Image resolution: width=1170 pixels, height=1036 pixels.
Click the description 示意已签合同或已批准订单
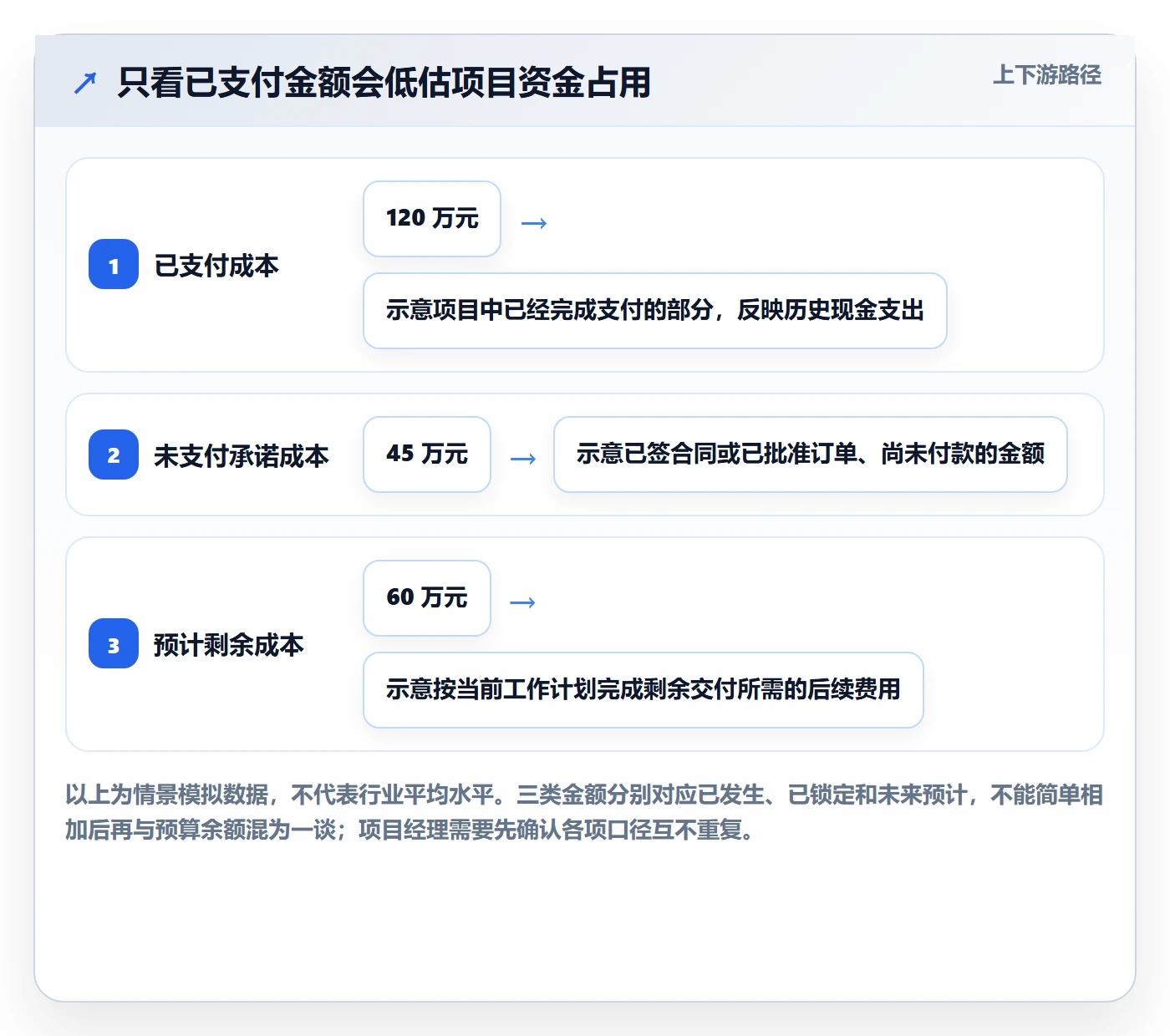tap(811, 455)
